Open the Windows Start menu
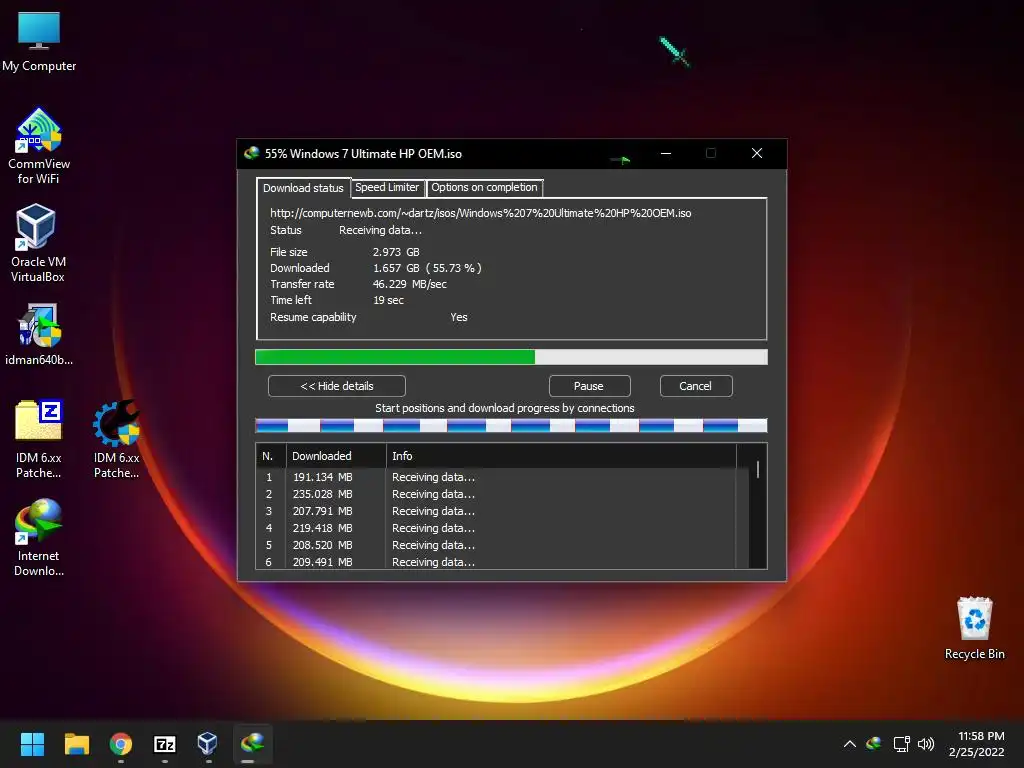The image size is (1024, 768). pyautogui.click(x=32, y=744)
